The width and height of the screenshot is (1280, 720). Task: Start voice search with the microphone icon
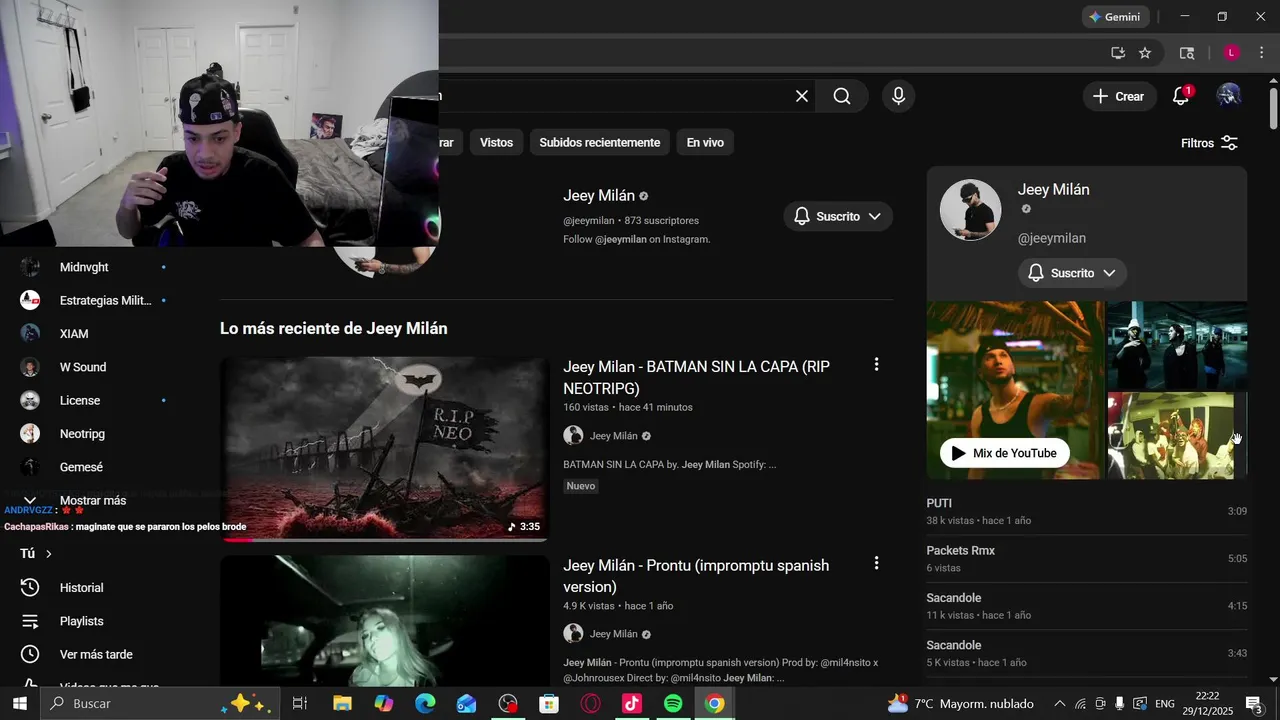pos(898,96)
